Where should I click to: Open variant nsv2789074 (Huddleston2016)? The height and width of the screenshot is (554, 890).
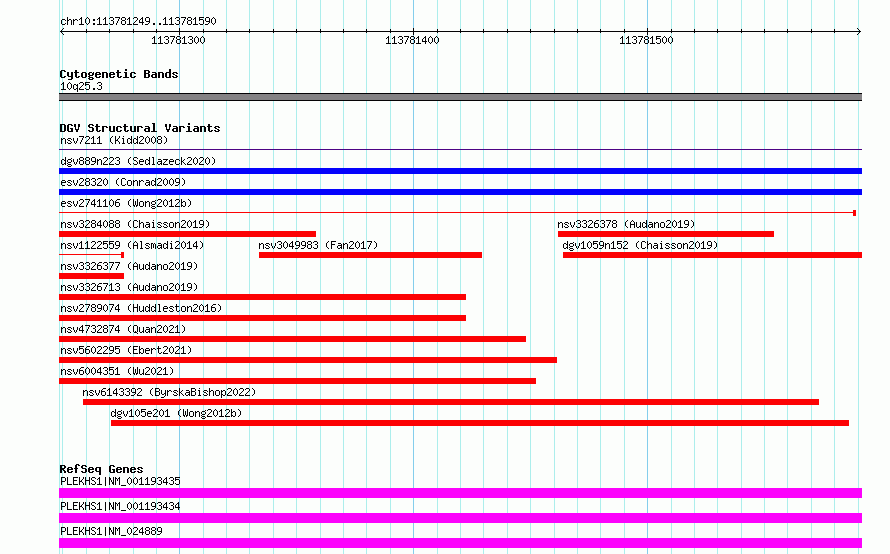[141, 308]
